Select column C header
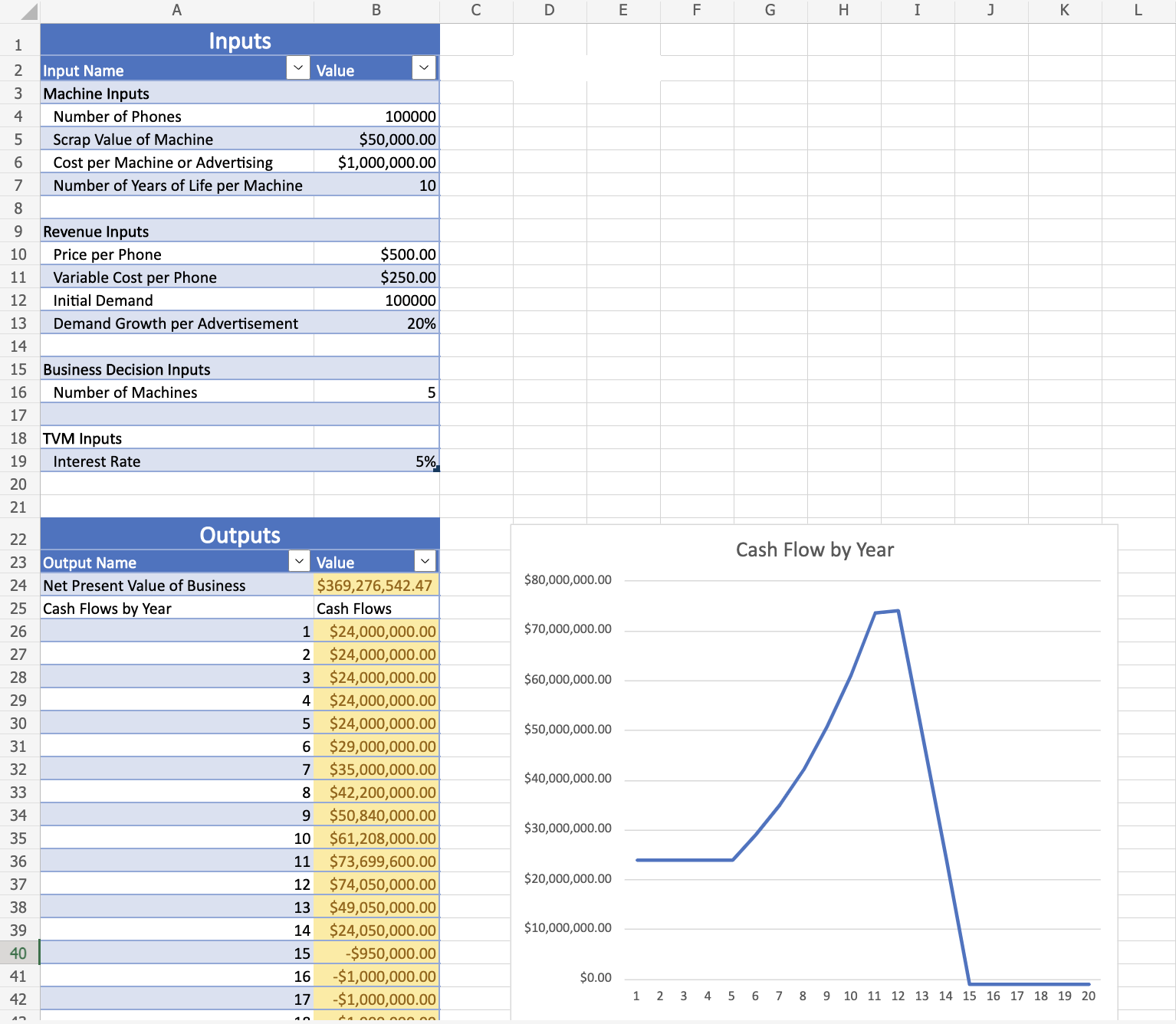The image size is (1176, 1024). click(x=476, y=11)
